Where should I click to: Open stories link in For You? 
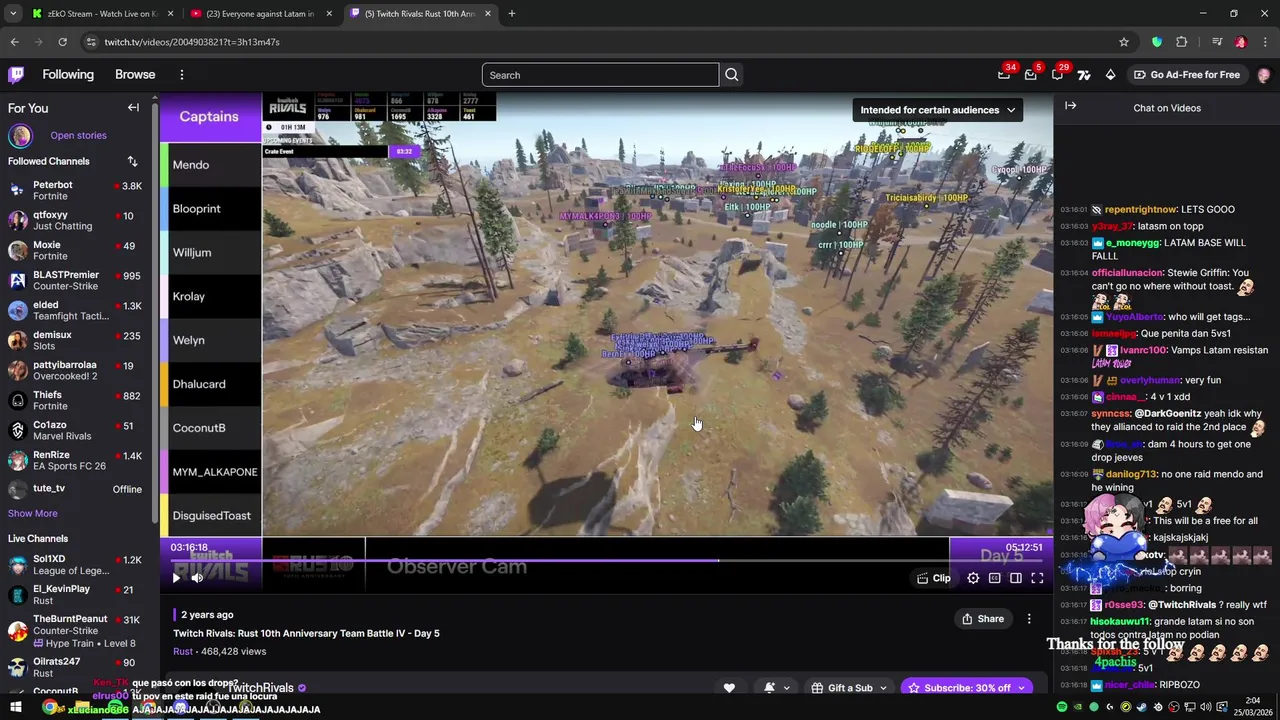[78, 136]
